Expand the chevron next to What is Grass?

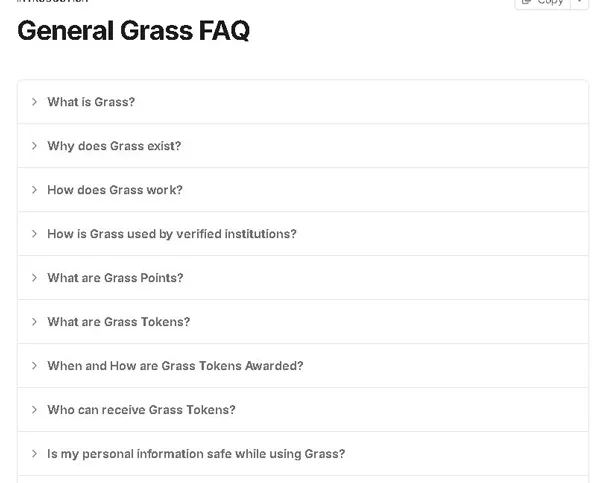34,102
